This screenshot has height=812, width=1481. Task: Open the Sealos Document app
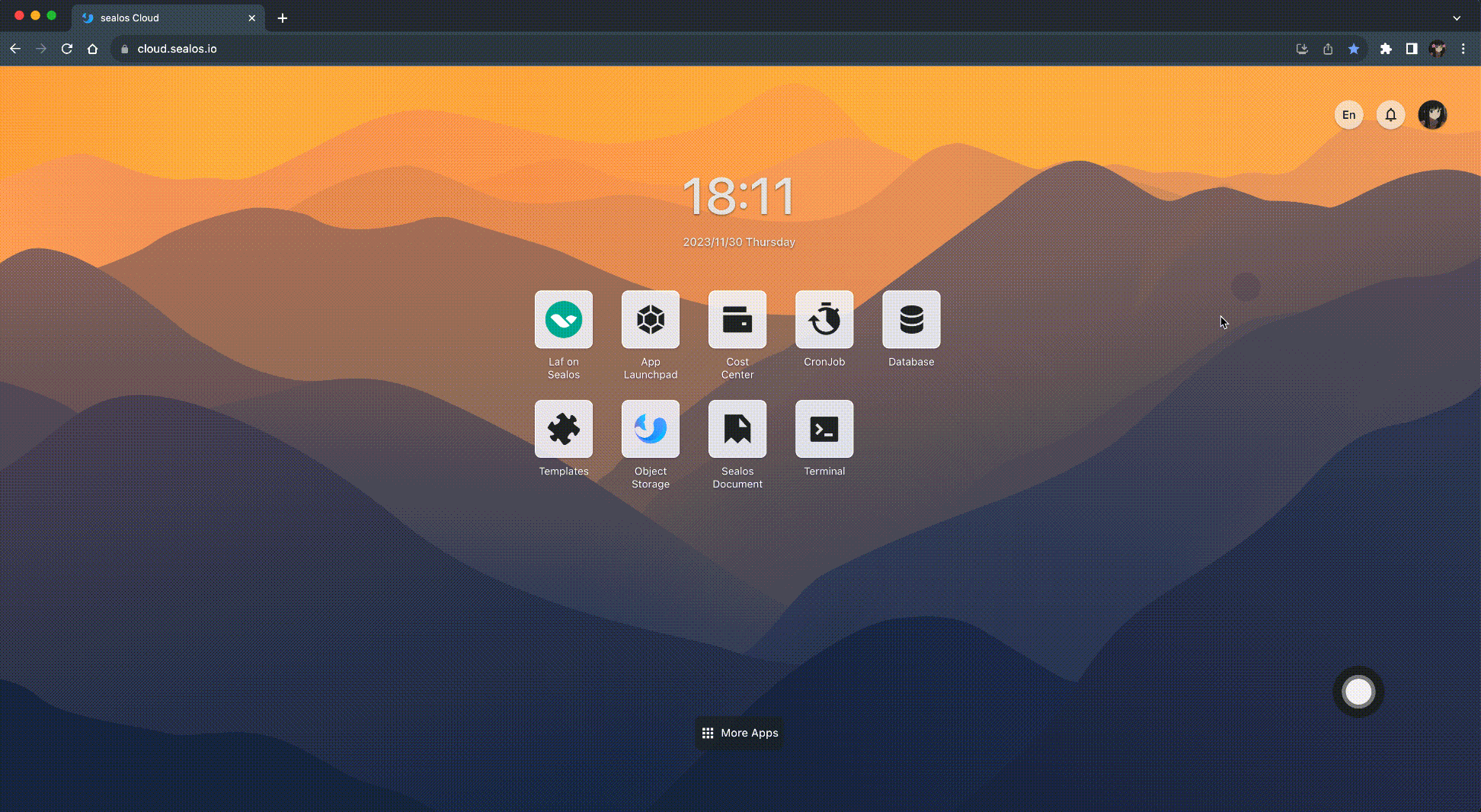tap(737, 430)
